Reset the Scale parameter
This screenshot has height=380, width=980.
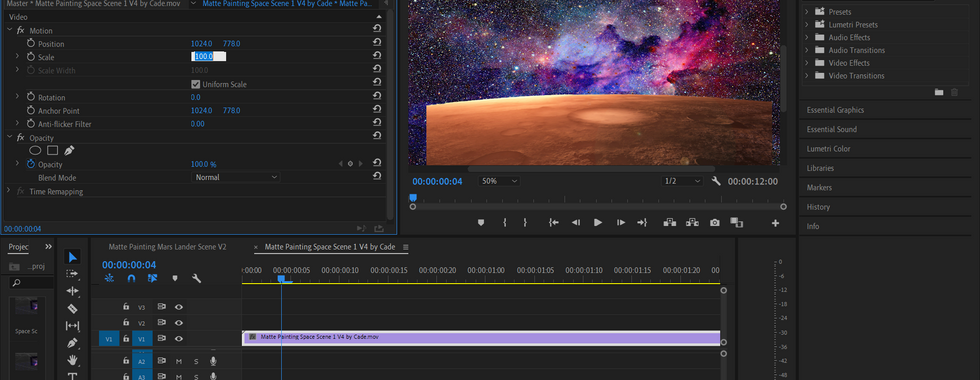click(377, 56)
